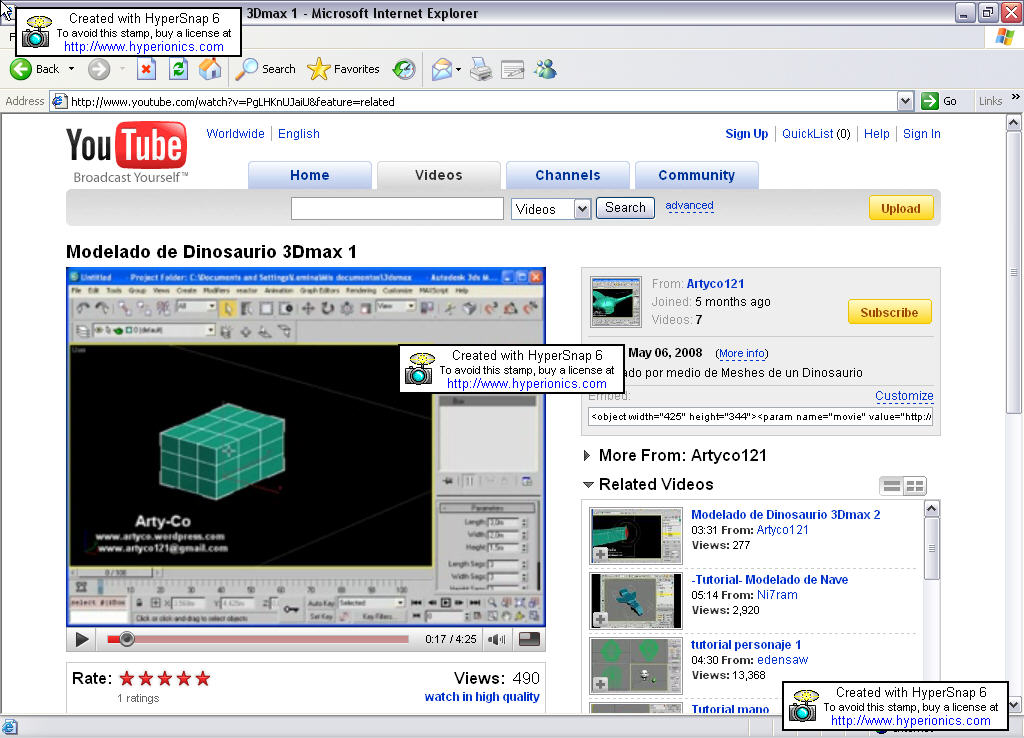Image resolution: width=1024 pixels, height=738 pixels.
Task: Click the Sign Up link
Action: coord(746,133)
